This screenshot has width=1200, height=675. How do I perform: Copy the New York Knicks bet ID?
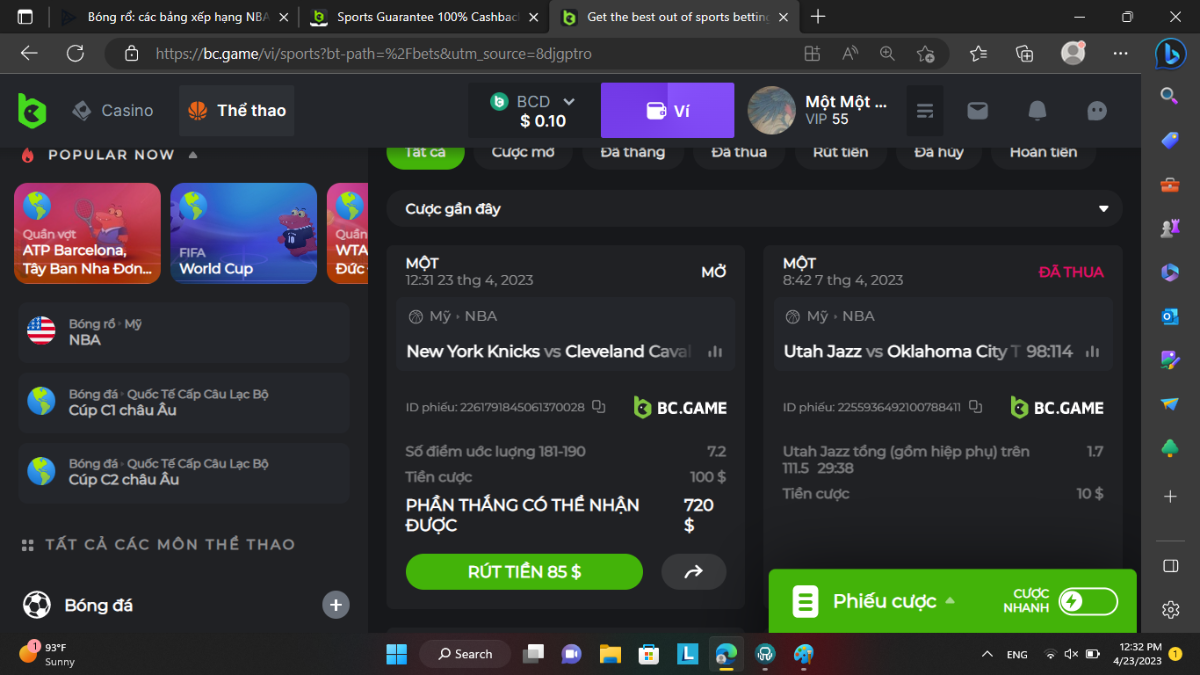pos(599,407)
